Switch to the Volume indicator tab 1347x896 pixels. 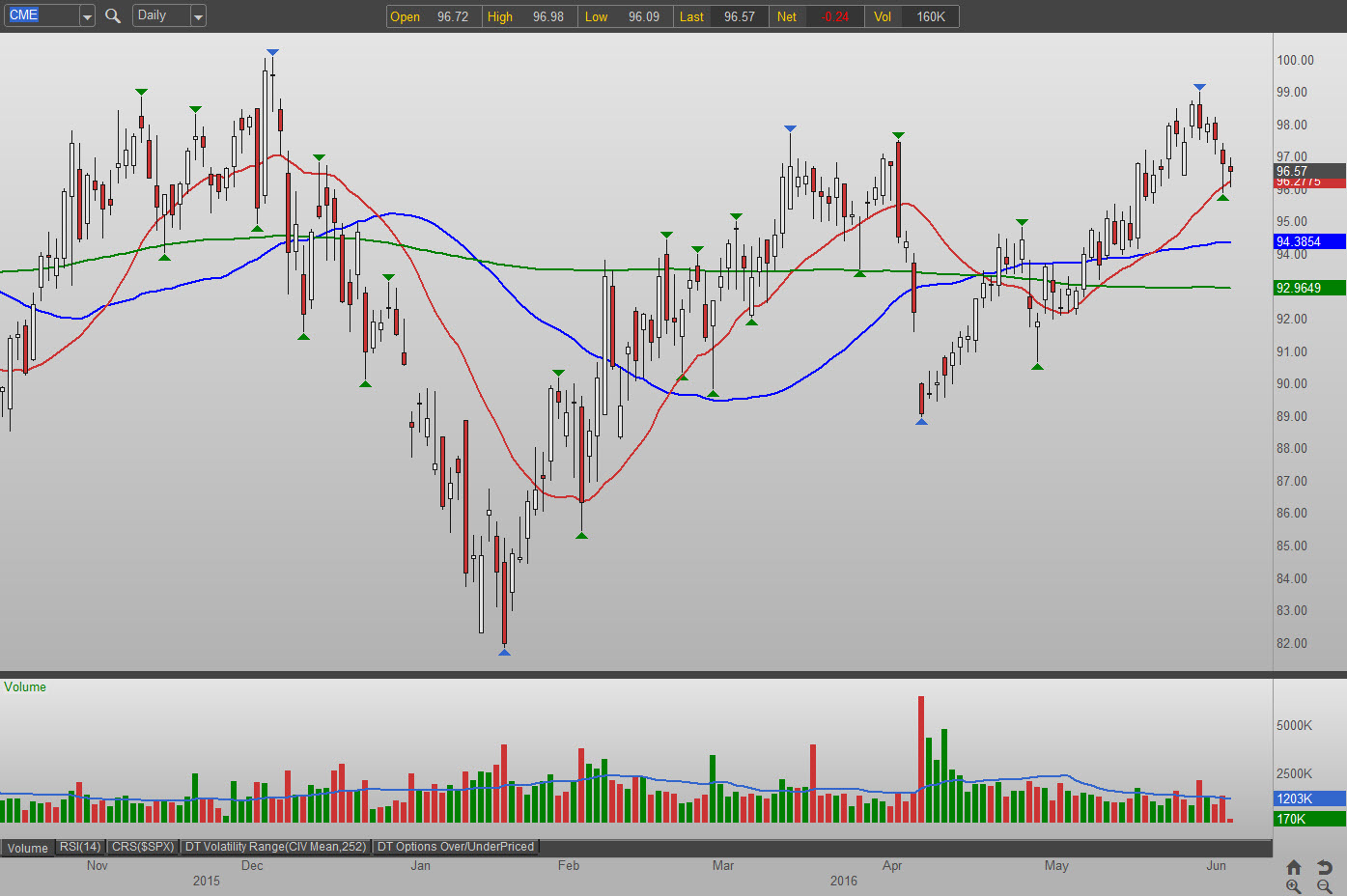[x=27, y=848]
